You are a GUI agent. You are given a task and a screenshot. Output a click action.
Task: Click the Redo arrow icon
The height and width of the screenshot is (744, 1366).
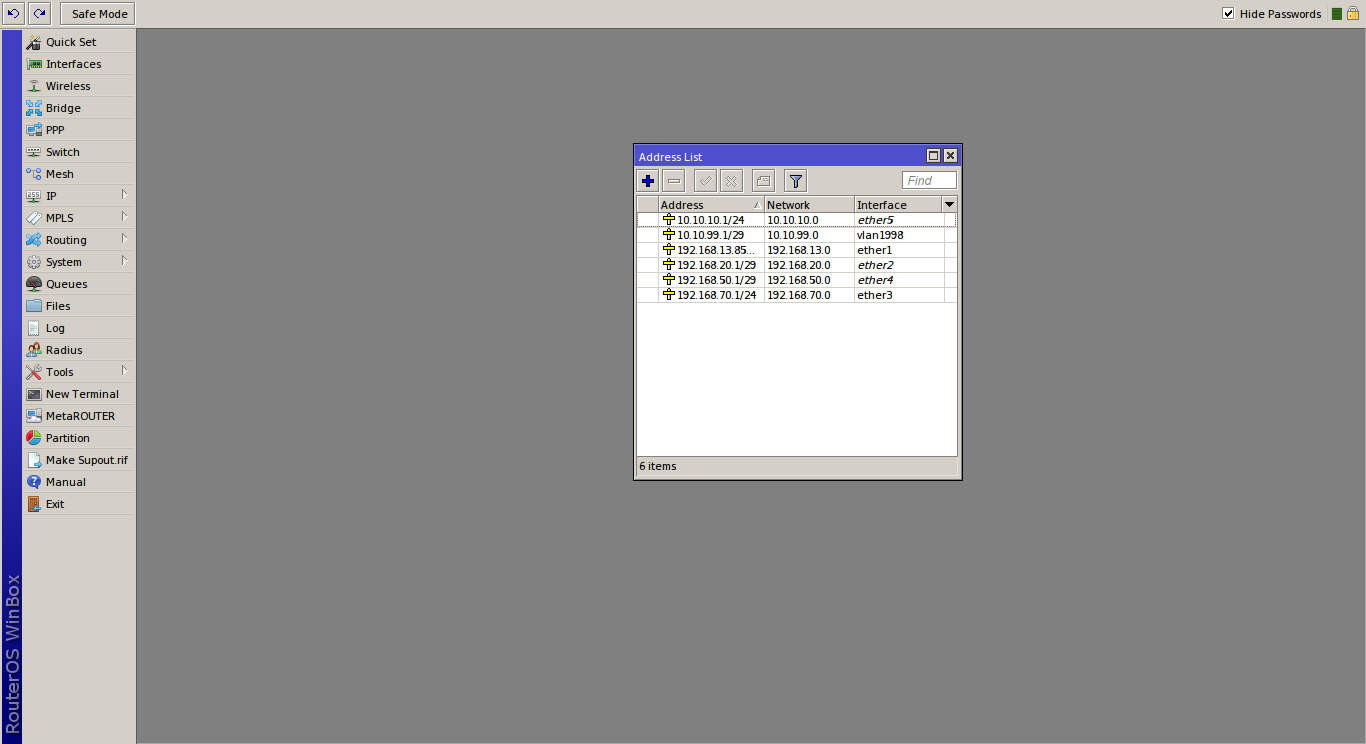[39, 14]
